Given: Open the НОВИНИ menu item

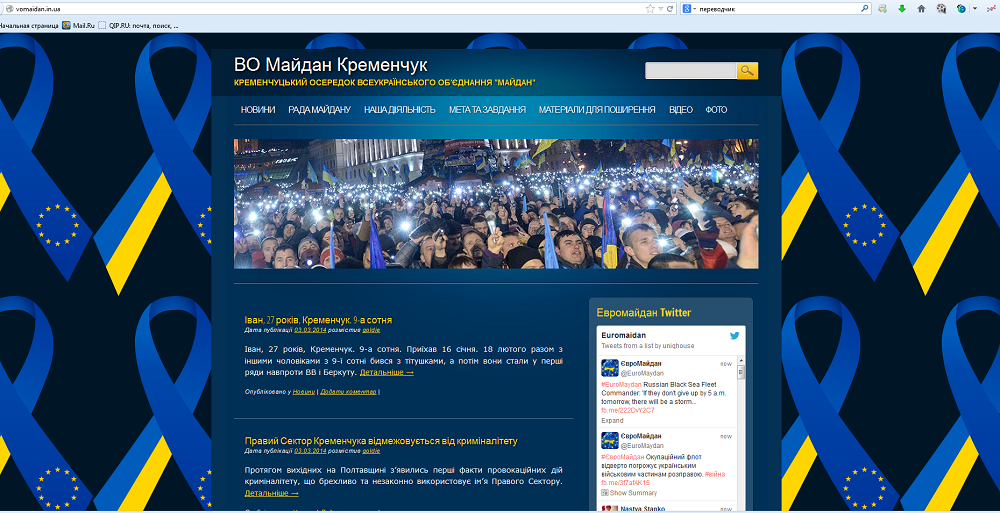Looking at the screenshot, I should (257, 110).
